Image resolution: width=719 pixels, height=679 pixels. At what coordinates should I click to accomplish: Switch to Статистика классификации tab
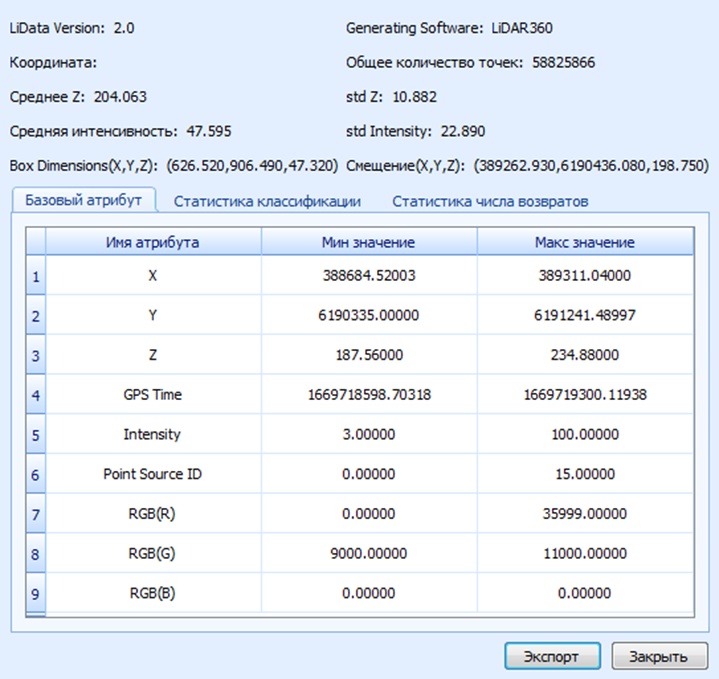(267, 201)
